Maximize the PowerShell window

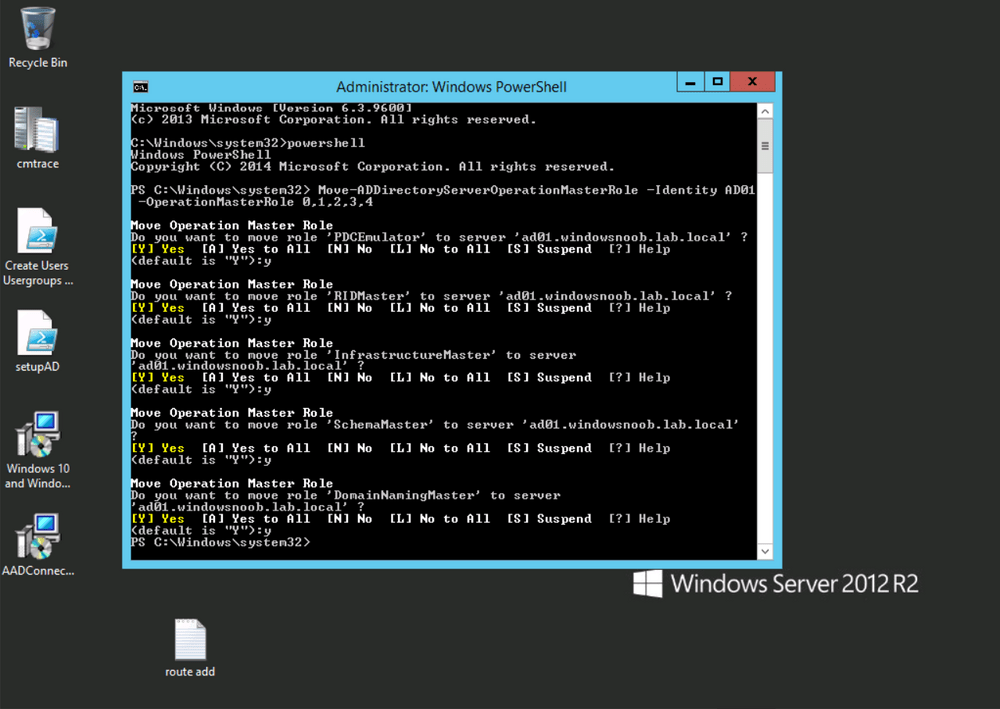pyautogui.click(x=717, y=82)
